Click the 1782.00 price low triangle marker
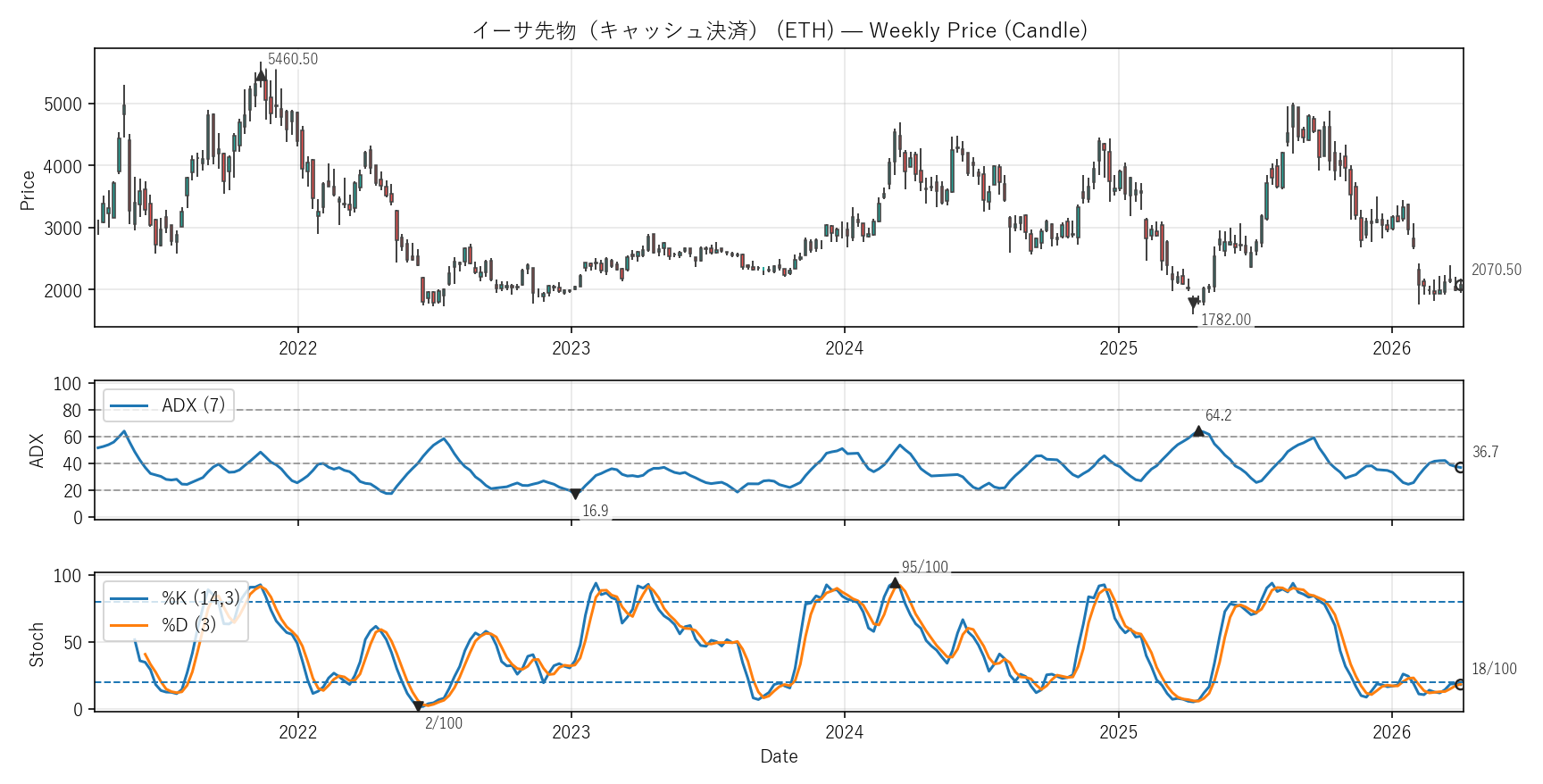 coord(1193,304)
